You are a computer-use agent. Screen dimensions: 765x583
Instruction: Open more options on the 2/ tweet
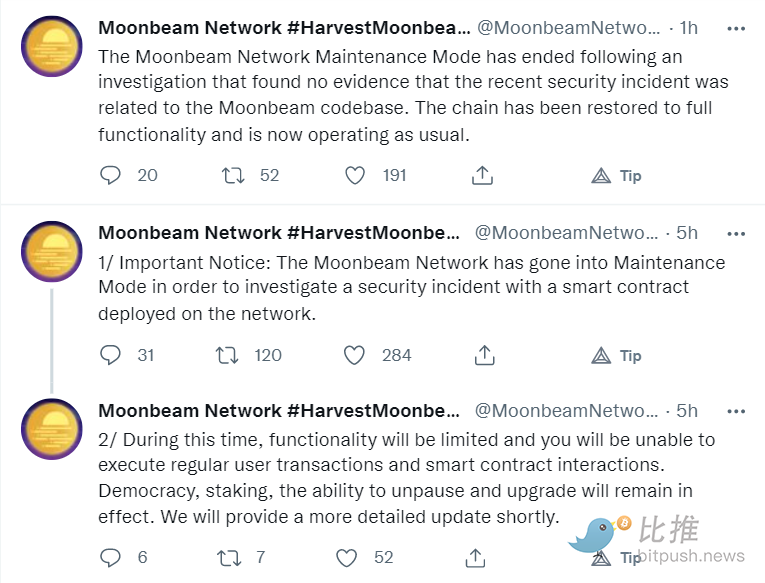point(736,412)
